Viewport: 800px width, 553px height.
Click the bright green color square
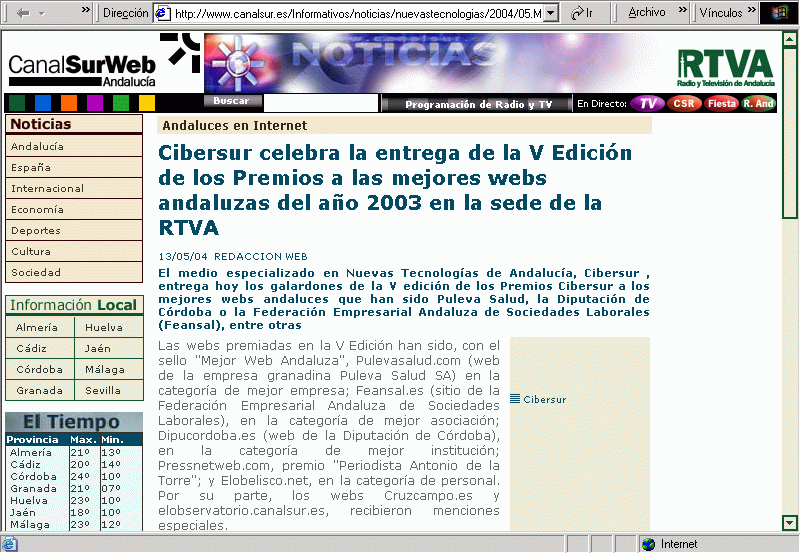coord(121,103)
